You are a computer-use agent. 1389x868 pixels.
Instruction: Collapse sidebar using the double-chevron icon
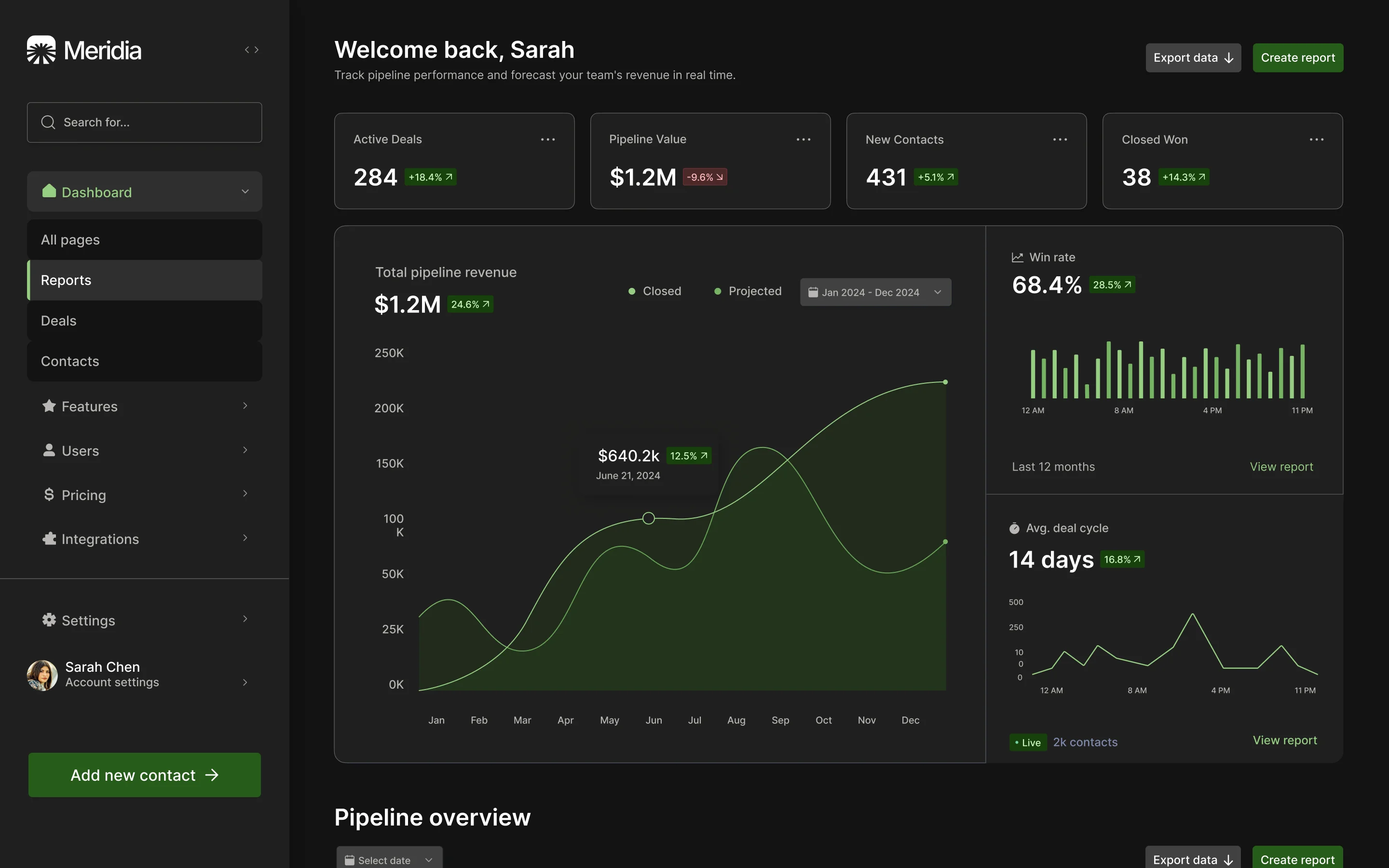(x=251, y=50)
